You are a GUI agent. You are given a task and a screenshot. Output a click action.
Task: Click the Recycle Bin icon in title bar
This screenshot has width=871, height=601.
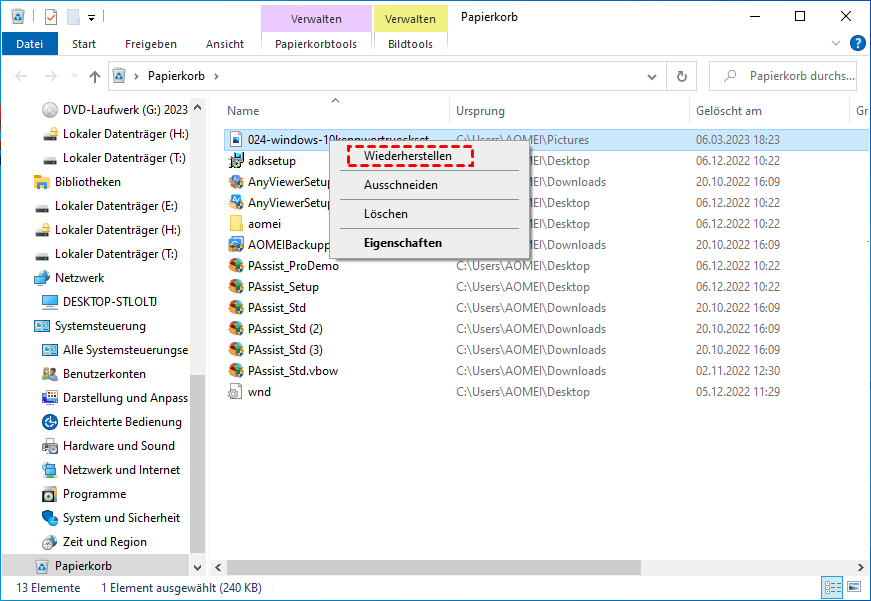[x=18, y=17]
